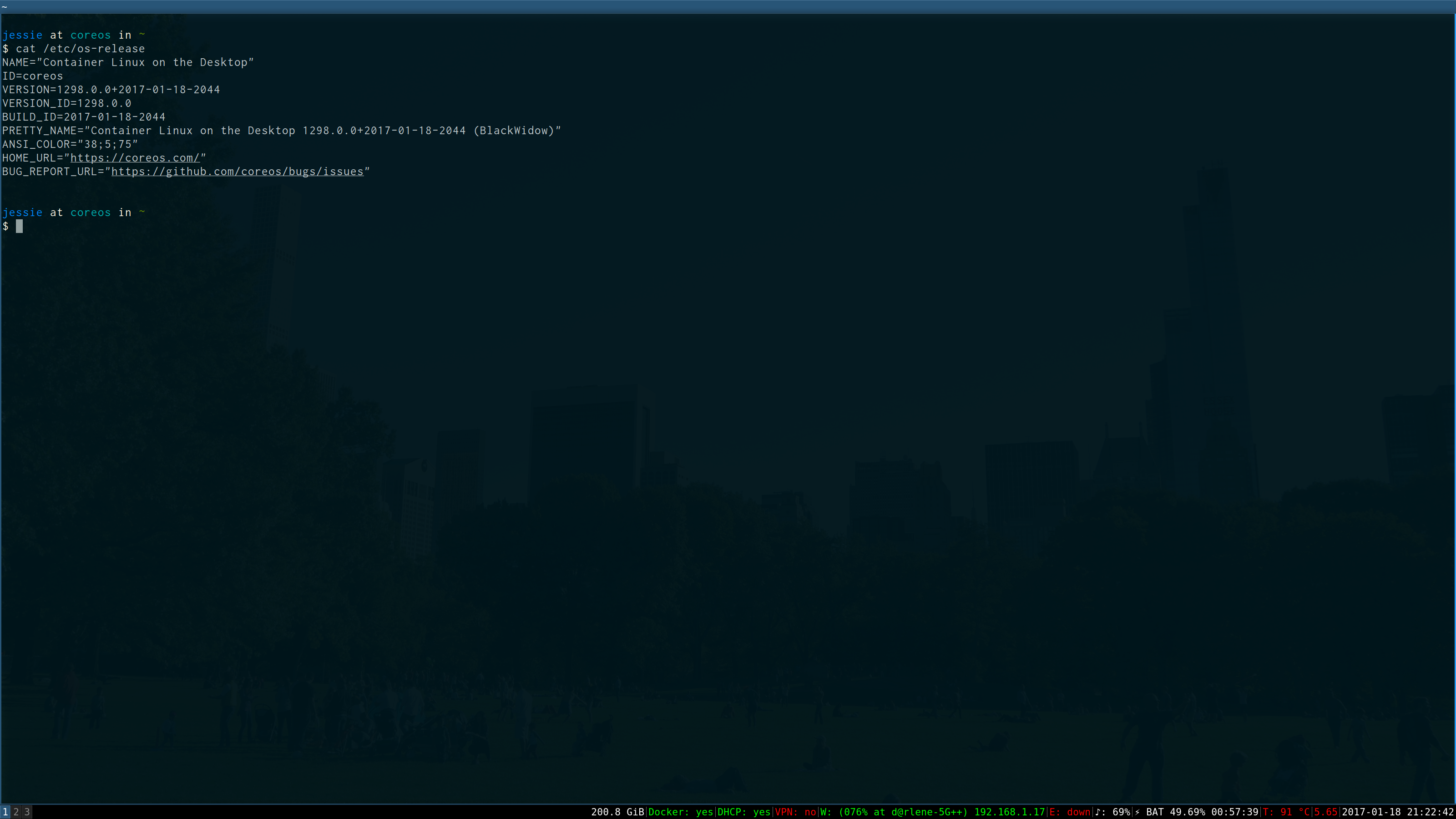
Task: Click the PRETTY_NAME line with BlackWidow
Action: click(282, 131)
